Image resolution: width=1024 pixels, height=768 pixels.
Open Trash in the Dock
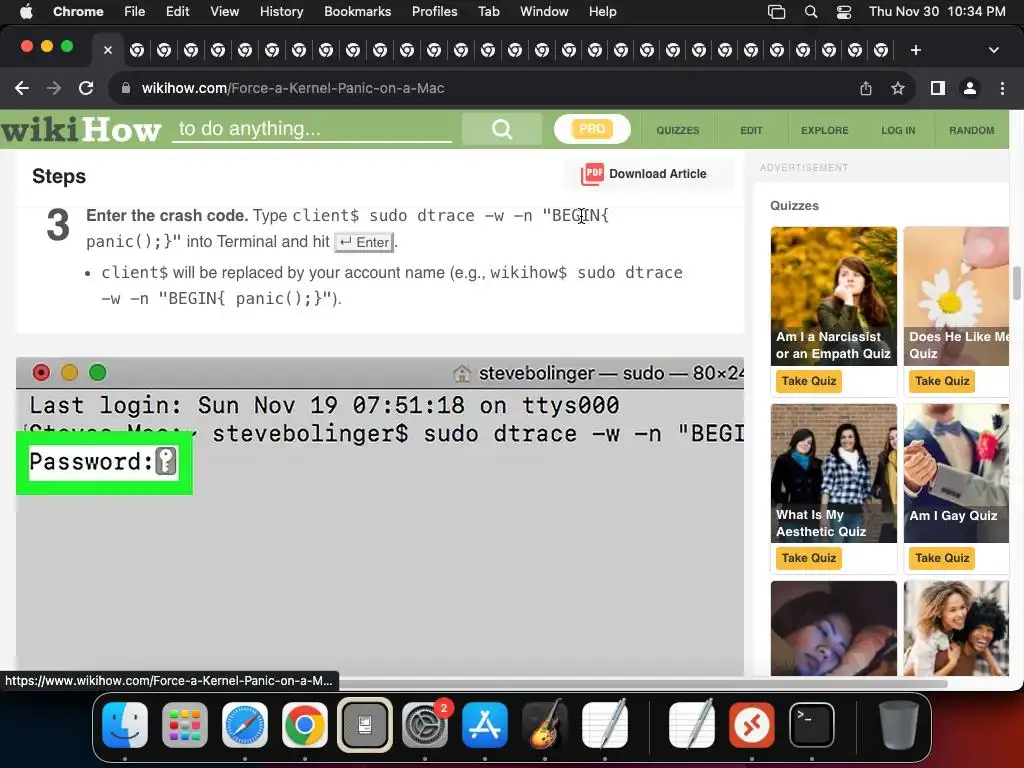pos(899,724)
